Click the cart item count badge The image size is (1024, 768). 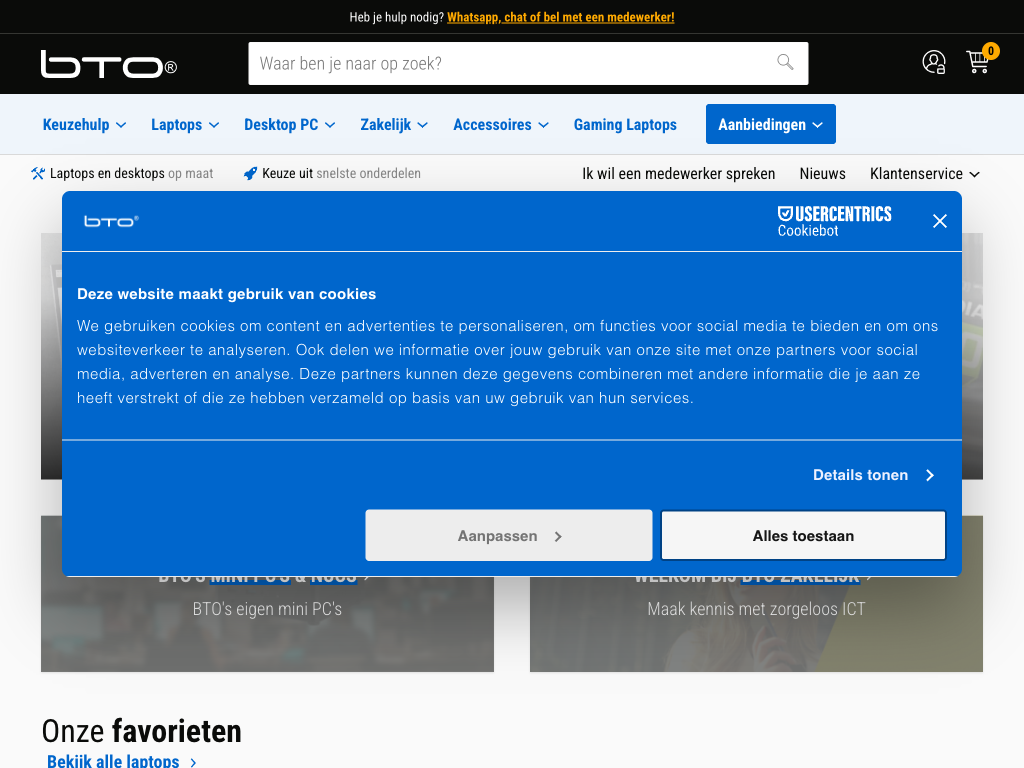[x=991, y=51]
